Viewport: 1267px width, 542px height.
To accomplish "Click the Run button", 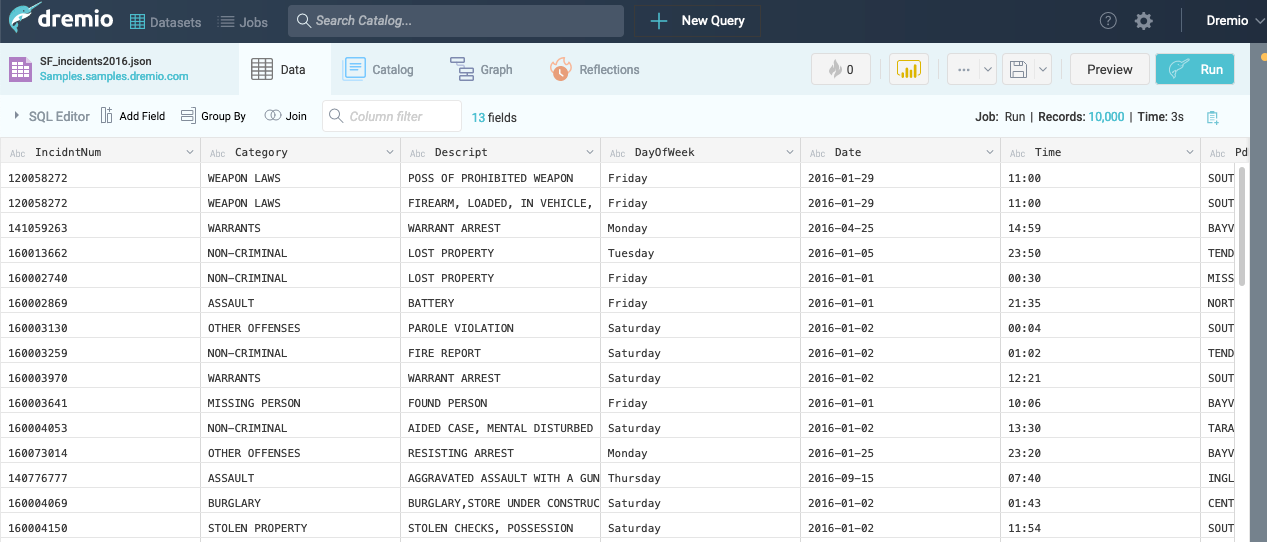I will (x=1195, y=69).
